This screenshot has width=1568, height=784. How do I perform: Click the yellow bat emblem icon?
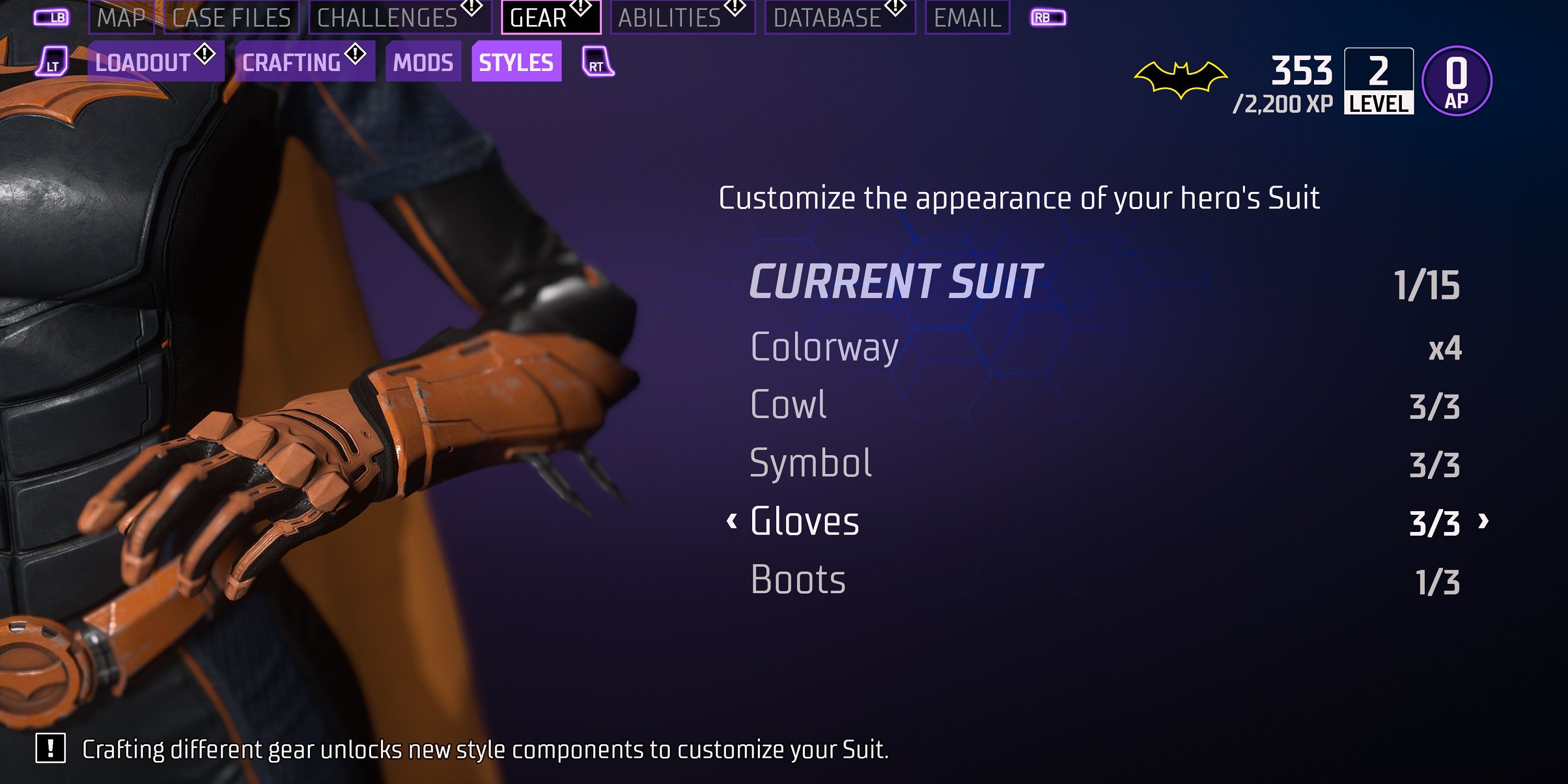click(1180, 80)
